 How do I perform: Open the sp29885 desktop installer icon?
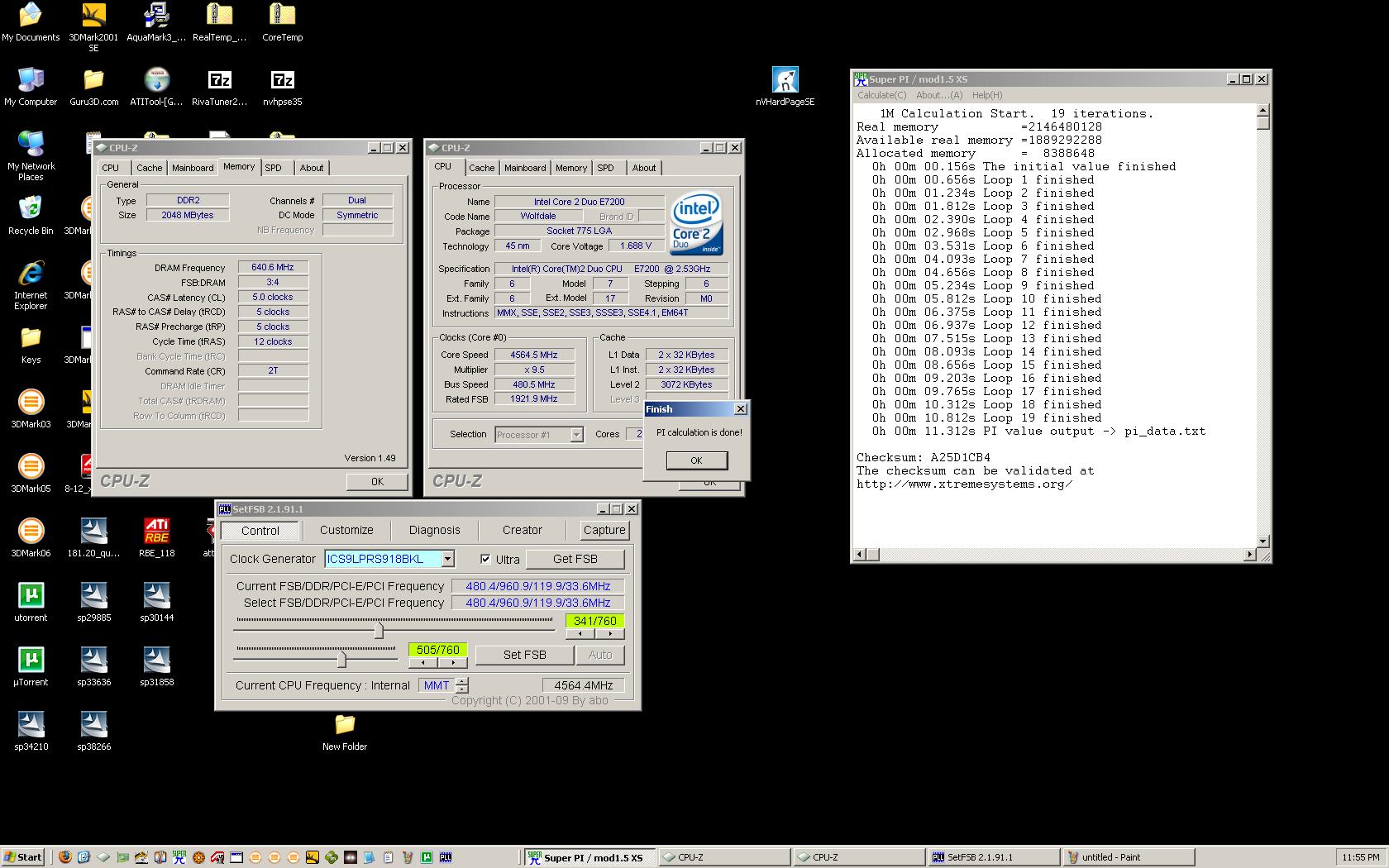point(93,603)
